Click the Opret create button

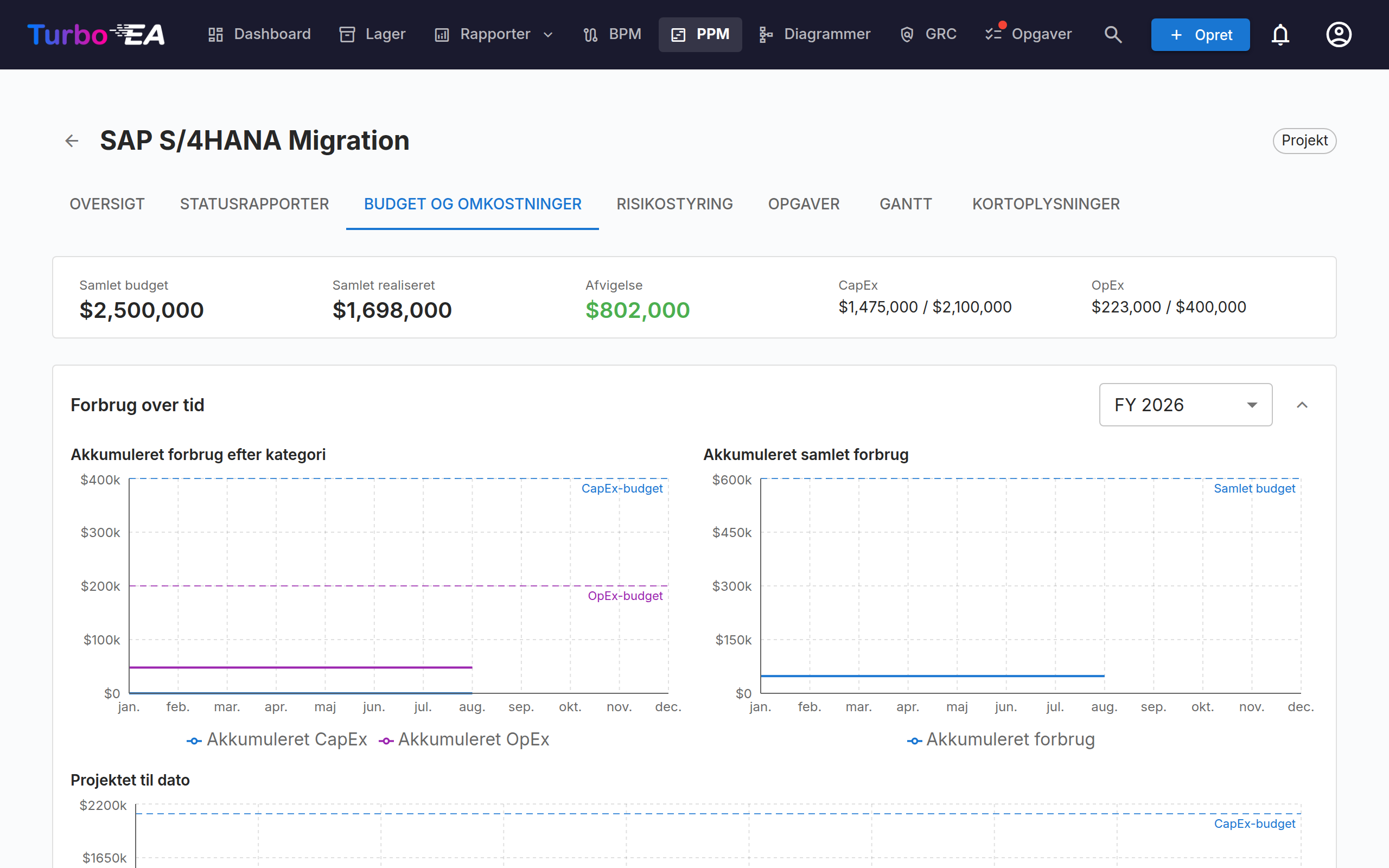pos(1200,34)
